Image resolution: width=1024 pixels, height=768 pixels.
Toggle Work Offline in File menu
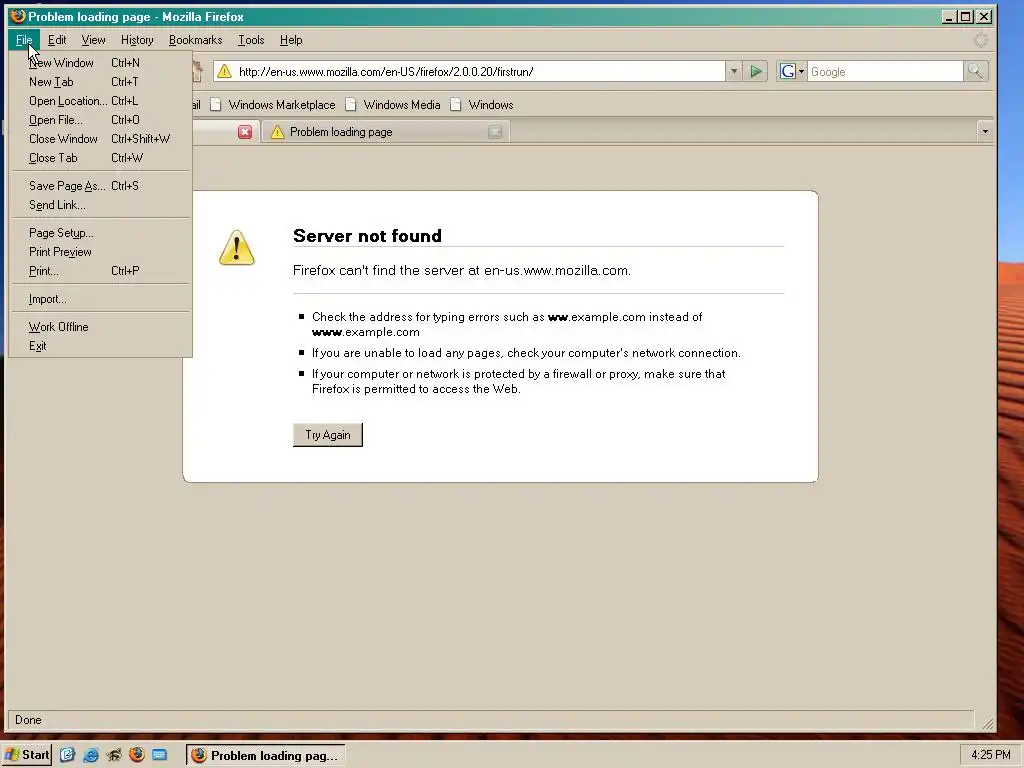point(101,327)
